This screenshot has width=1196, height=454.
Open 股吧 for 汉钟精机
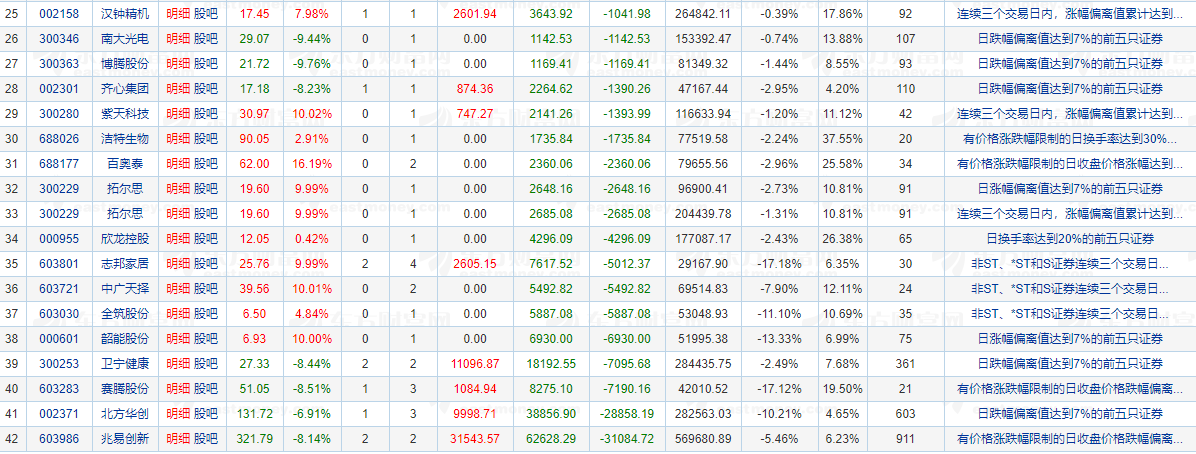tap(206, 14)
